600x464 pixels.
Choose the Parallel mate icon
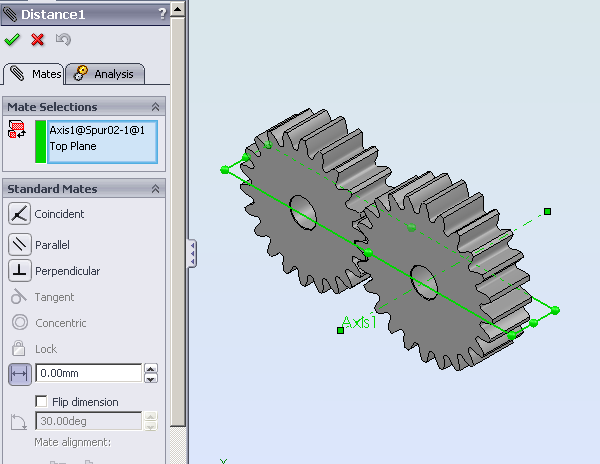click(20, 244)
